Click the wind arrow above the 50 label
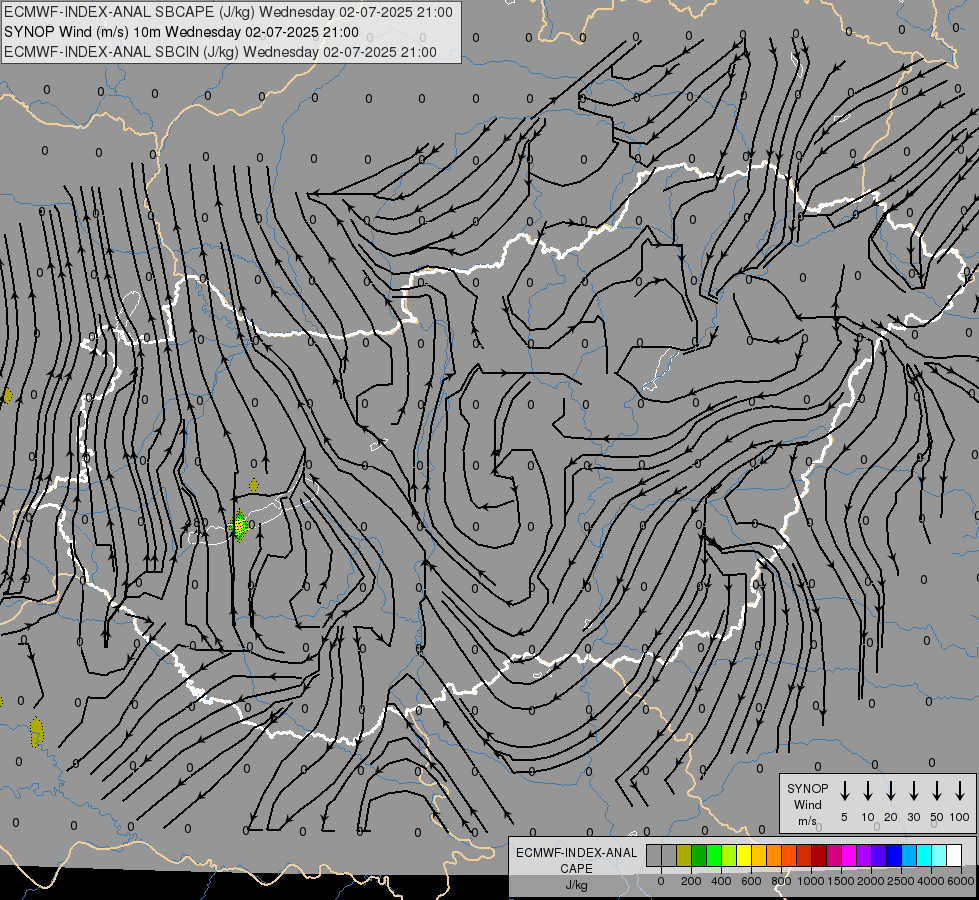This screenshot has height=900, width=979. (x=937, y=790)
